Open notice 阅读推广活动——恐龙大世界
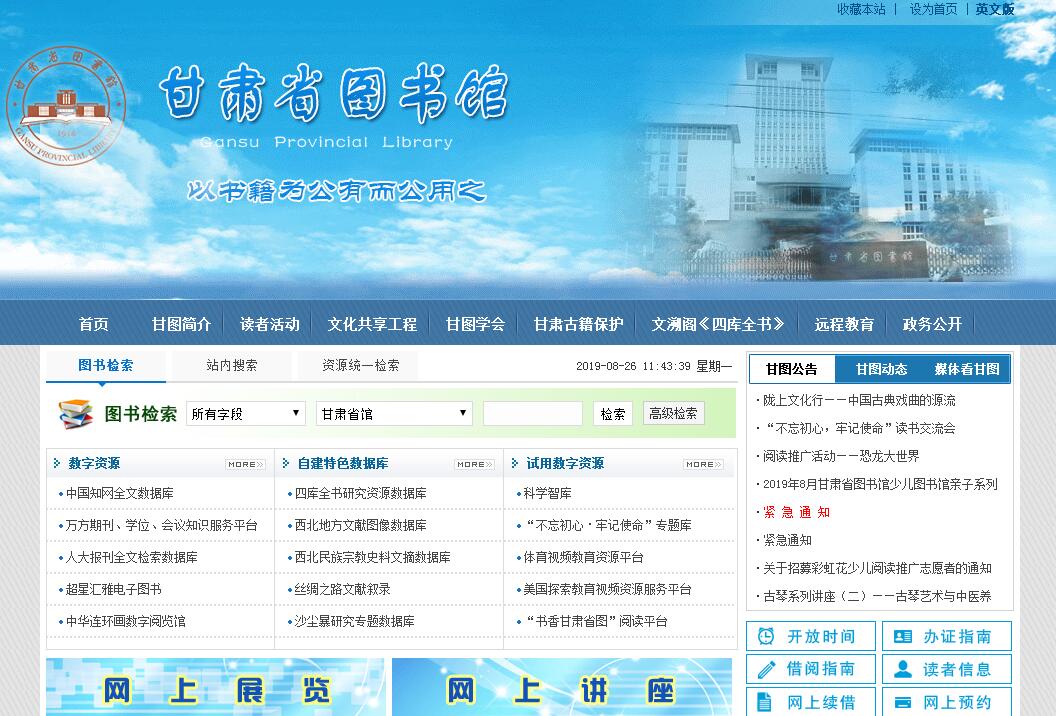Screen dimensions: 1056x716 pos(841,456)
